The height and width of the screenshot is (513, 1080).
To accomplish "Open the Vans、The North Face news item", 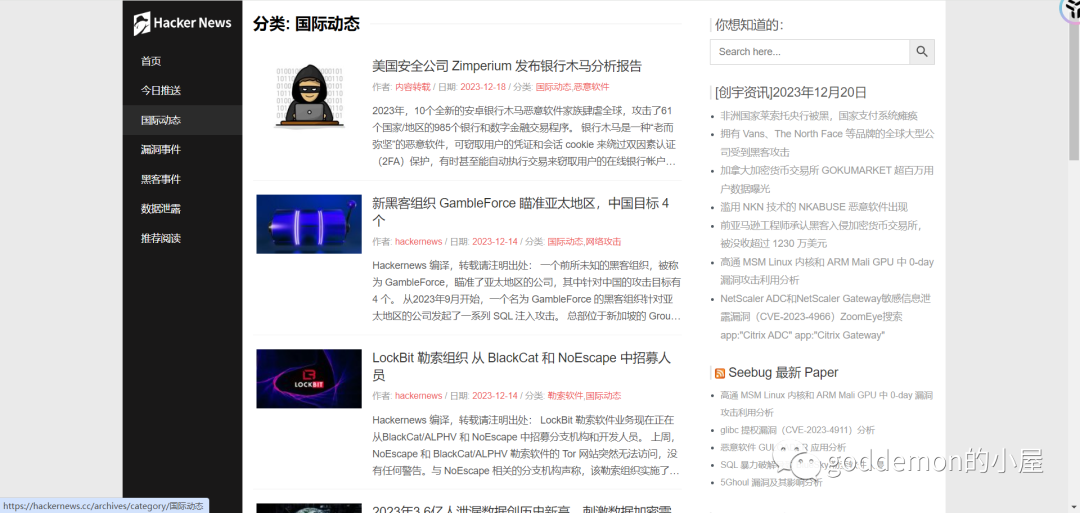I will [827, 143].
